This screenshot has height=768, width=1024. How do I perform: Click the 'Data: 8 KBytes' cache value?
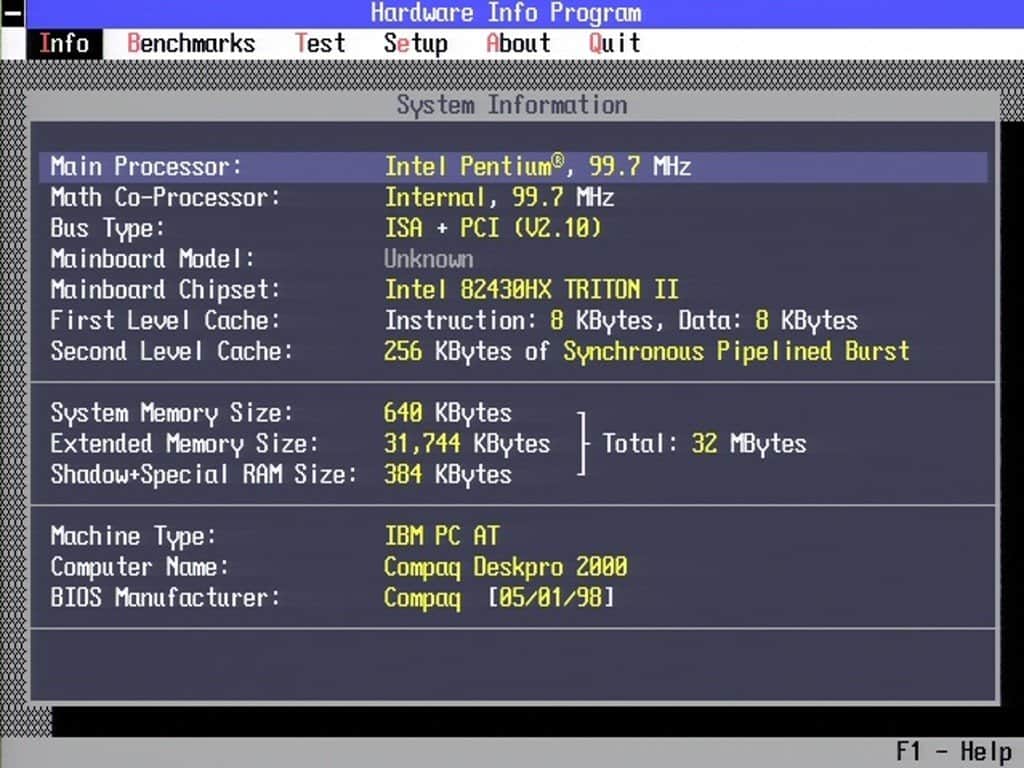coord(768,321)
